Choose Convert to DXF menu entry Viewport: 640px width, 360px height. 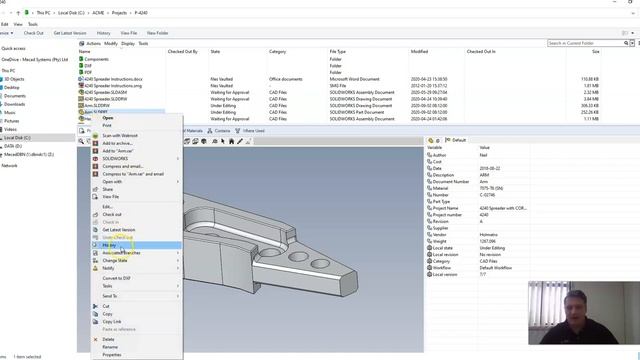click(x=116, y=278)
